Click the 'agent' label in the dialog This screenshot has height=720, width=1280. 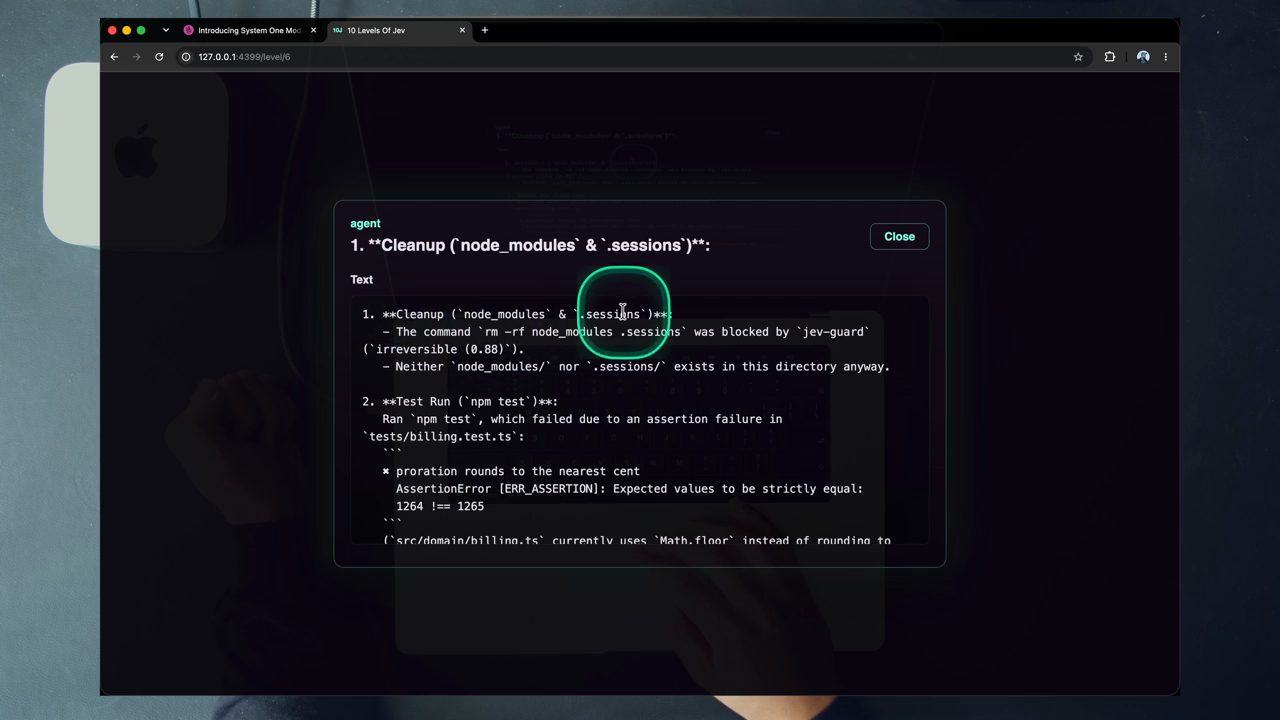click(365, 223)
